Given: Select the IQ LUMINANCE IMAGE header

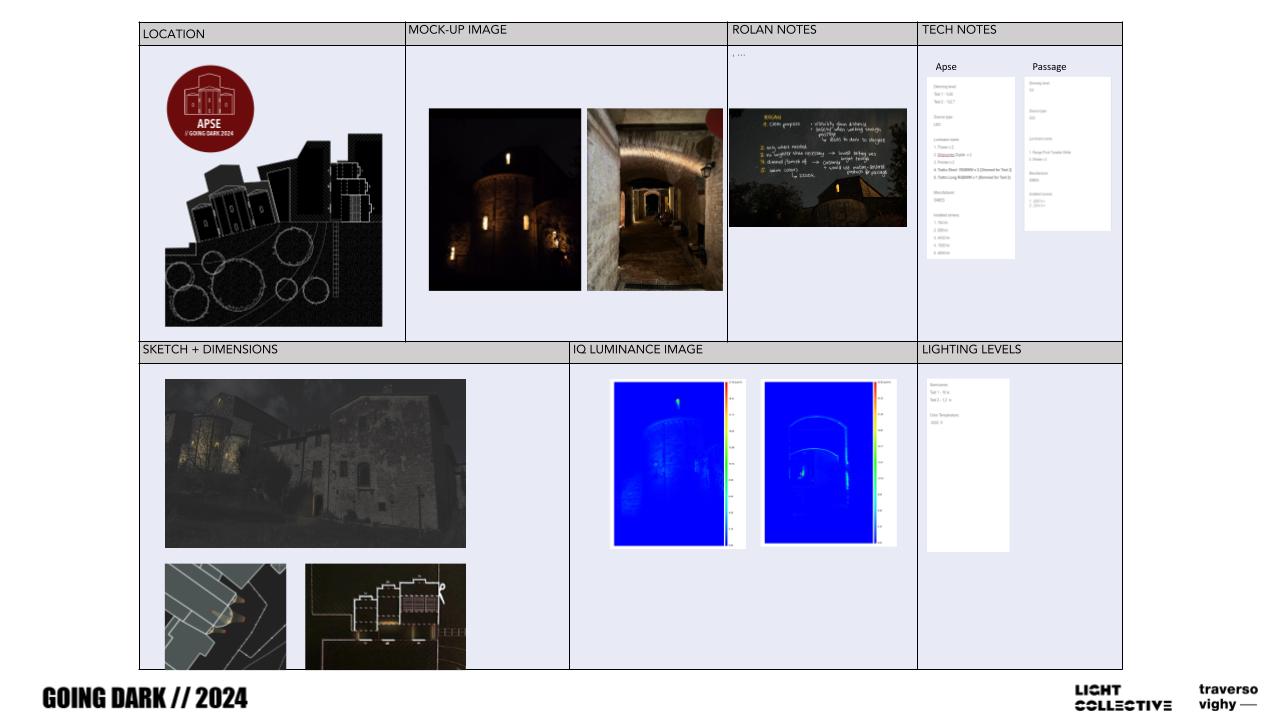Looking at the screenshot, I should pos(743,352).
